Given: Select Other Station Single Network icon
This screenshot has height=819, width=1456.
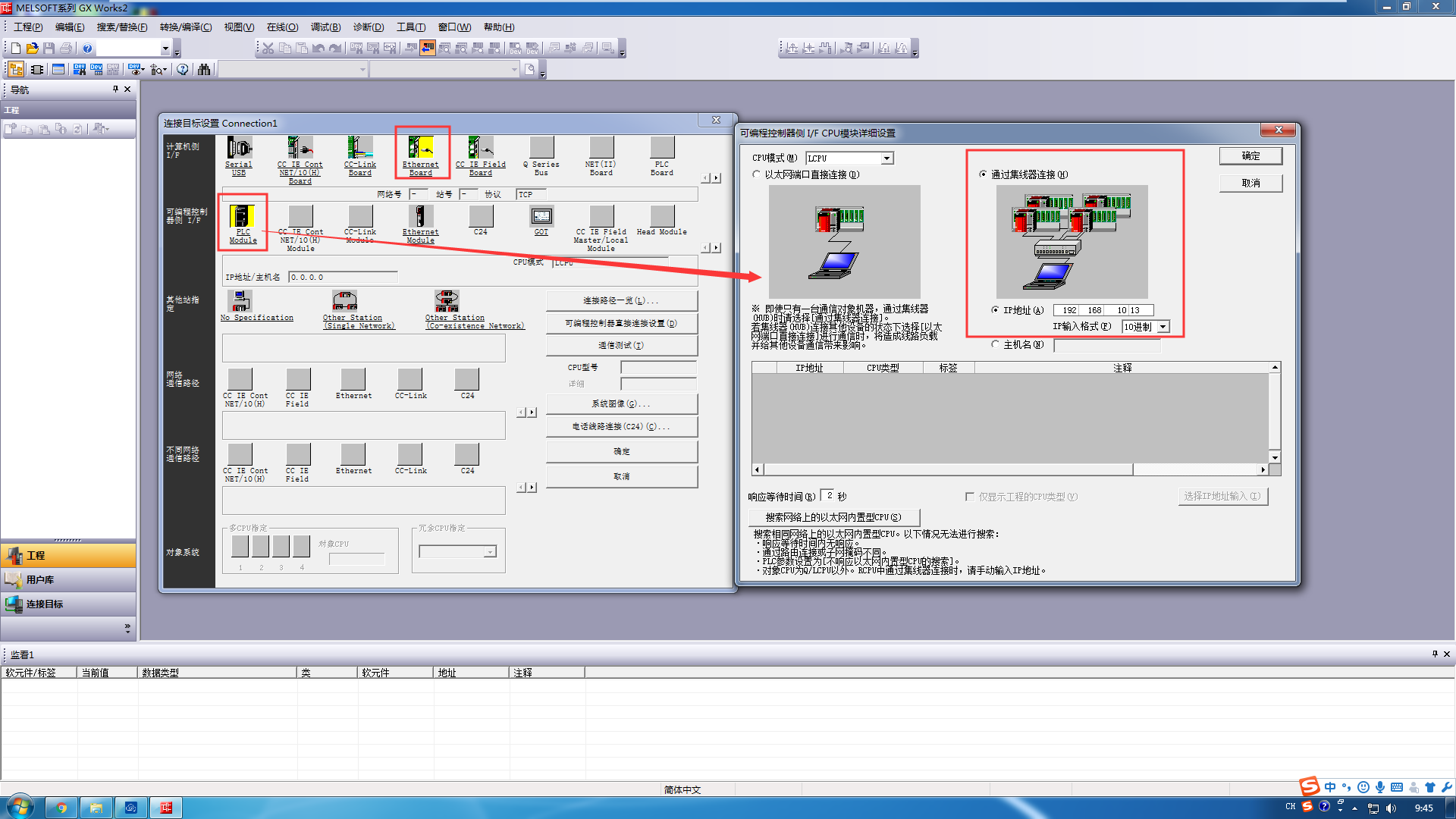Looking at the screenshot, I should 345,301.
